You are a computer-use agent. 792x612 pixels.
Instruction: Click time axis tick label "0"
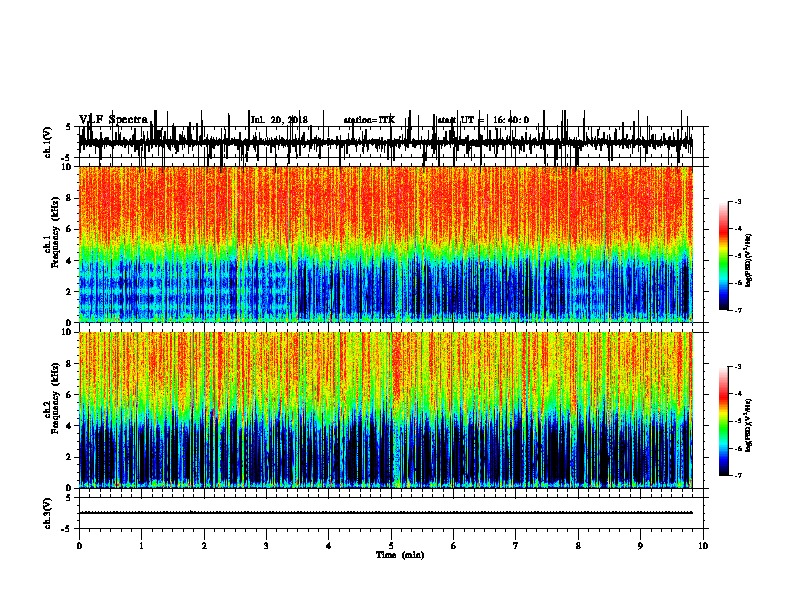coord(79,546)
